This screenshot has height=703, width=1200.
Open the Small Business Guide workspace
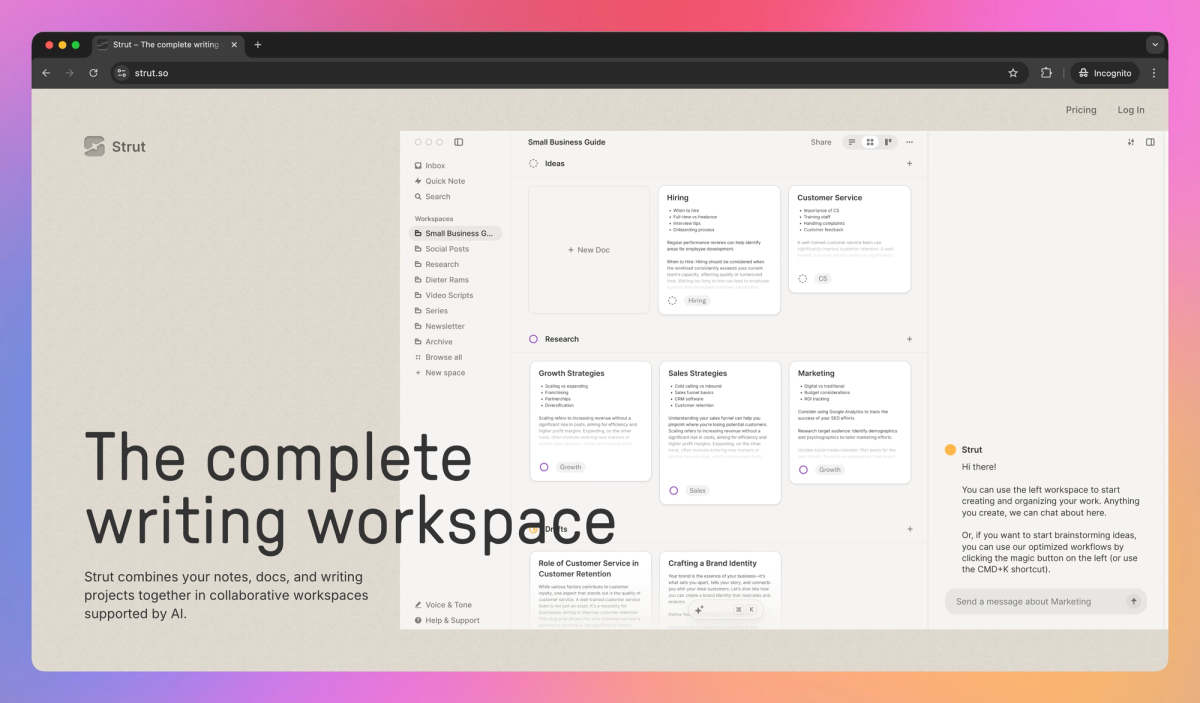coord(455,233)
